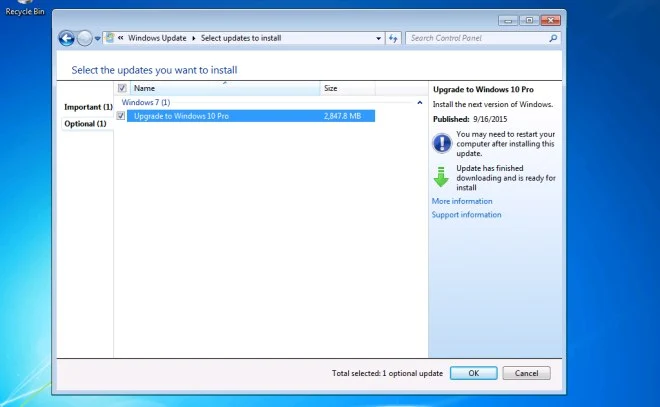Collapse the Windows 7 group chevron
660x407 pixels.
420,102
